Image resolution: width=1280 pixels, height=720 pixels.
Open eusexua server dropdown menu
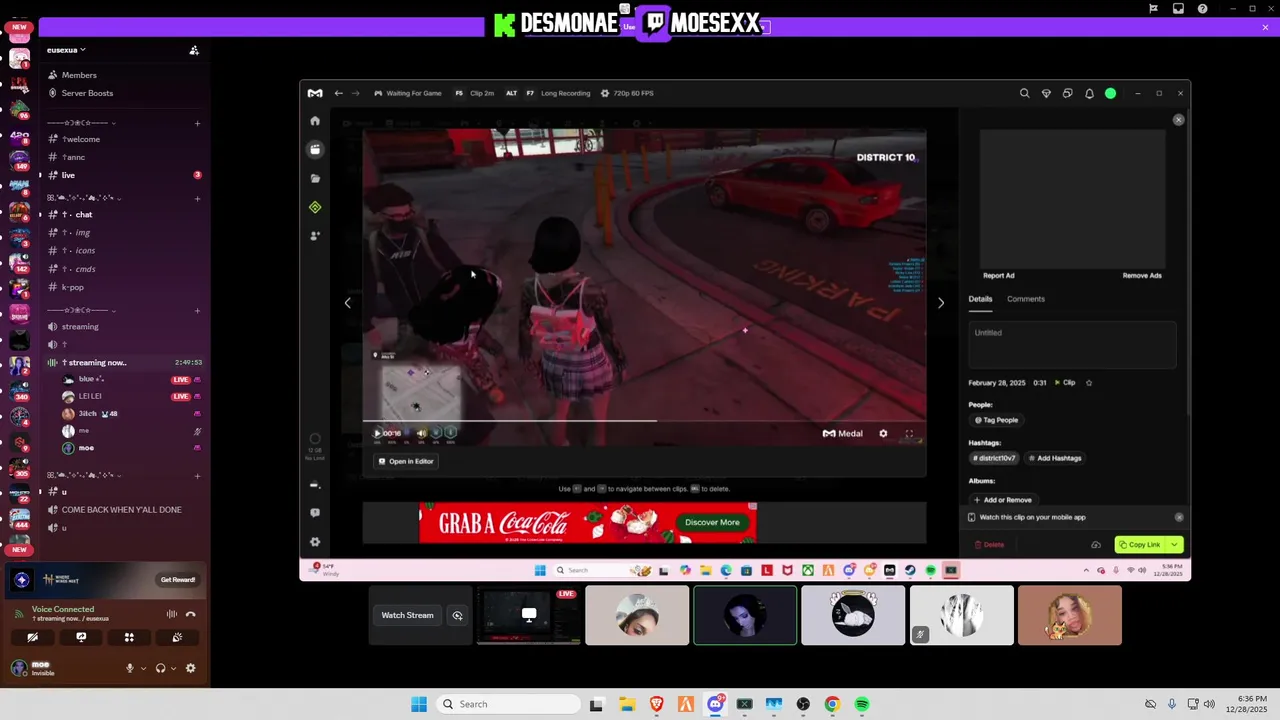tap(67, 50)
